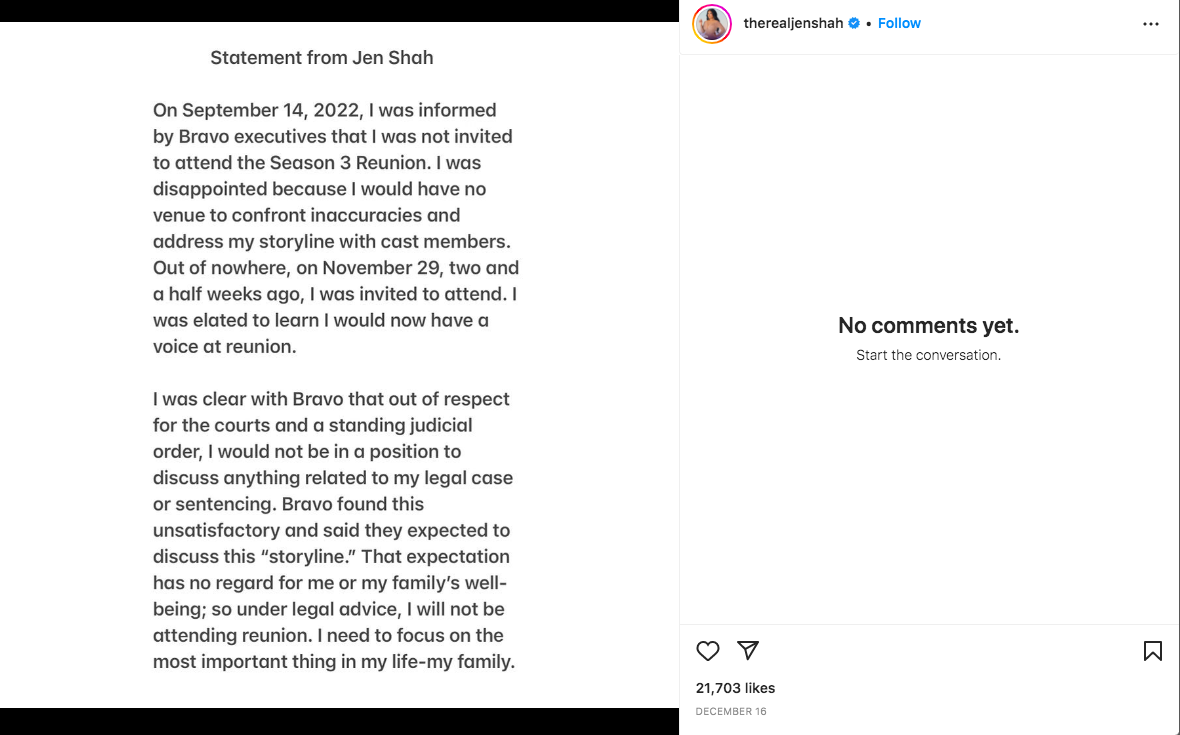
Task: Save the post with the bookmark icon
Action: (x=1152, y=651)
